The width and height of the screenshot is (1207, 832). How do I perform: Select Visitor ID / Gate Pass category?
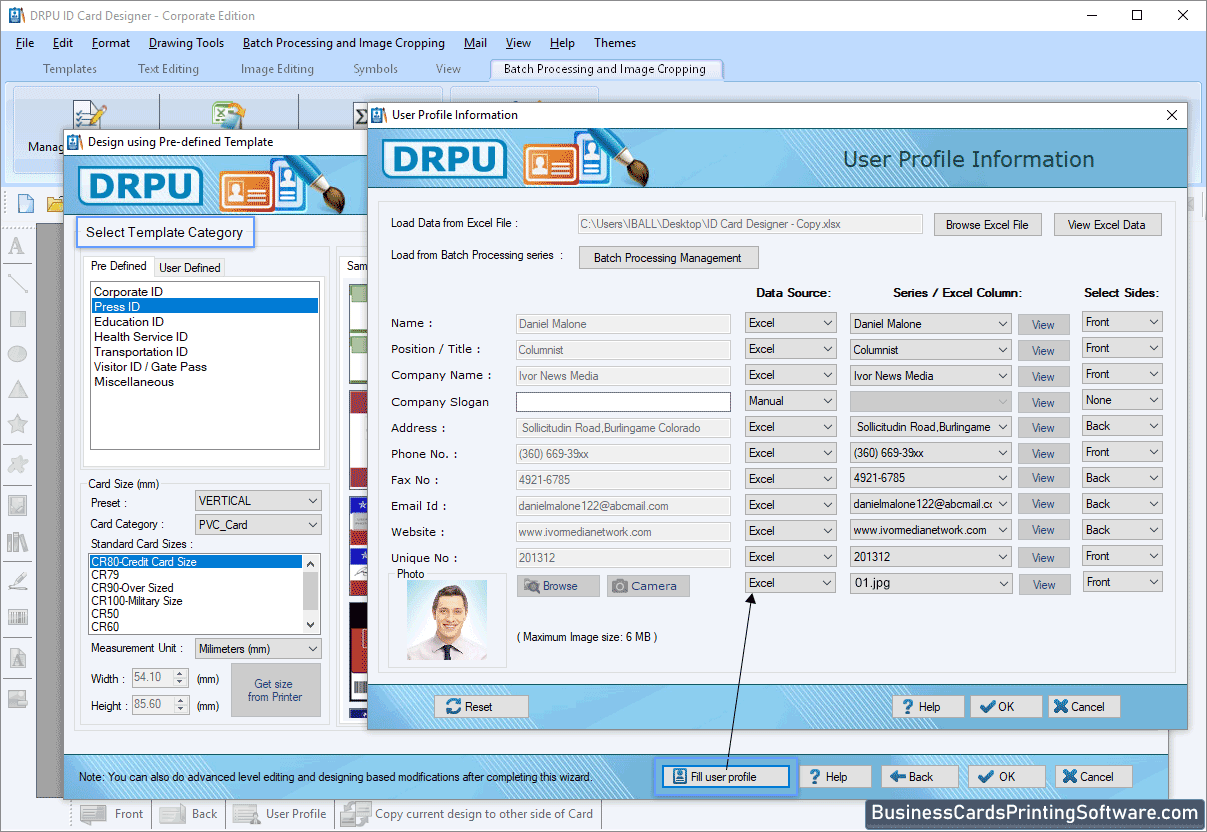click(x=150, y=367)
